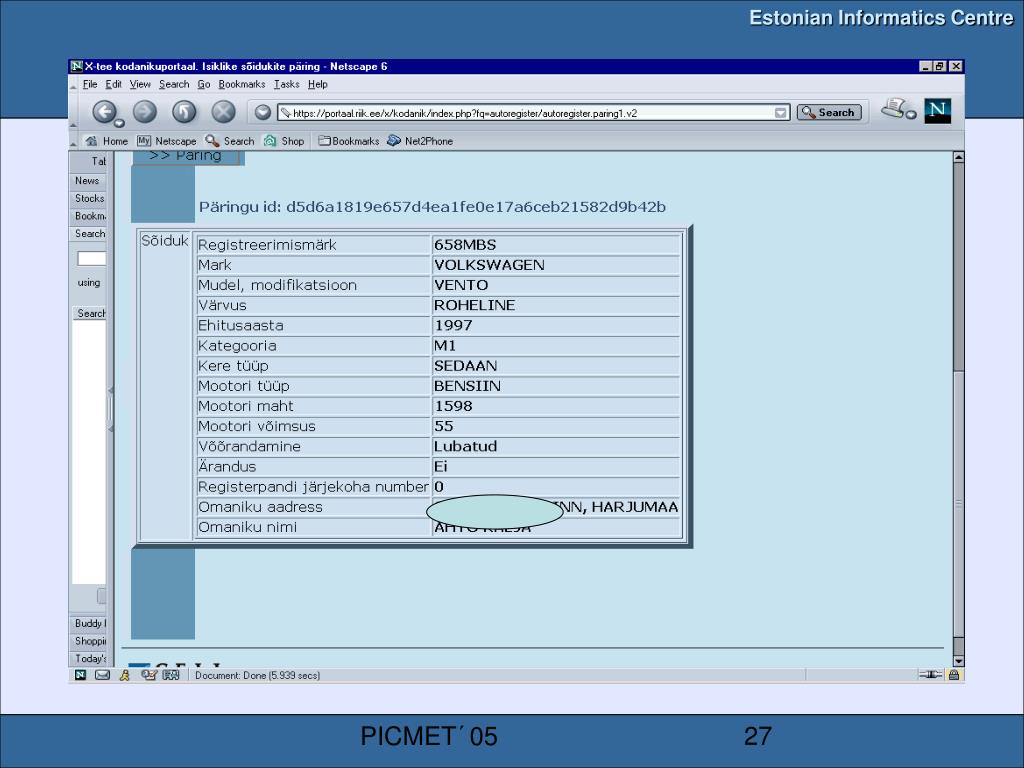The height and width of the screenshot is (768, 1024).
Task: Open the Today's Tips sidebar tab
Action: [x=88, y=659]
